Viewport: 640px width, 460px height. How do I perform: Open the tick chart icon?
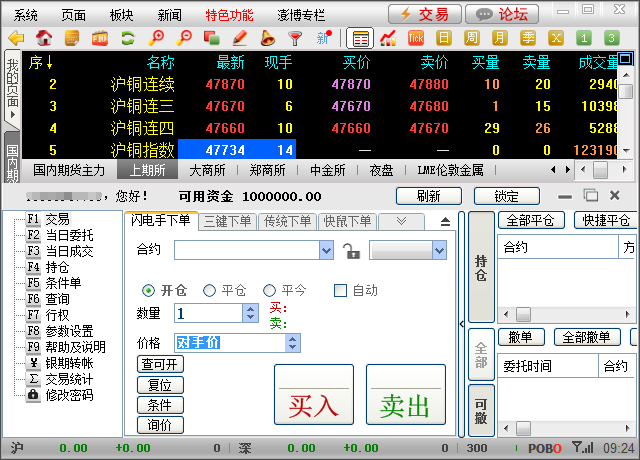tap(415, 39)
